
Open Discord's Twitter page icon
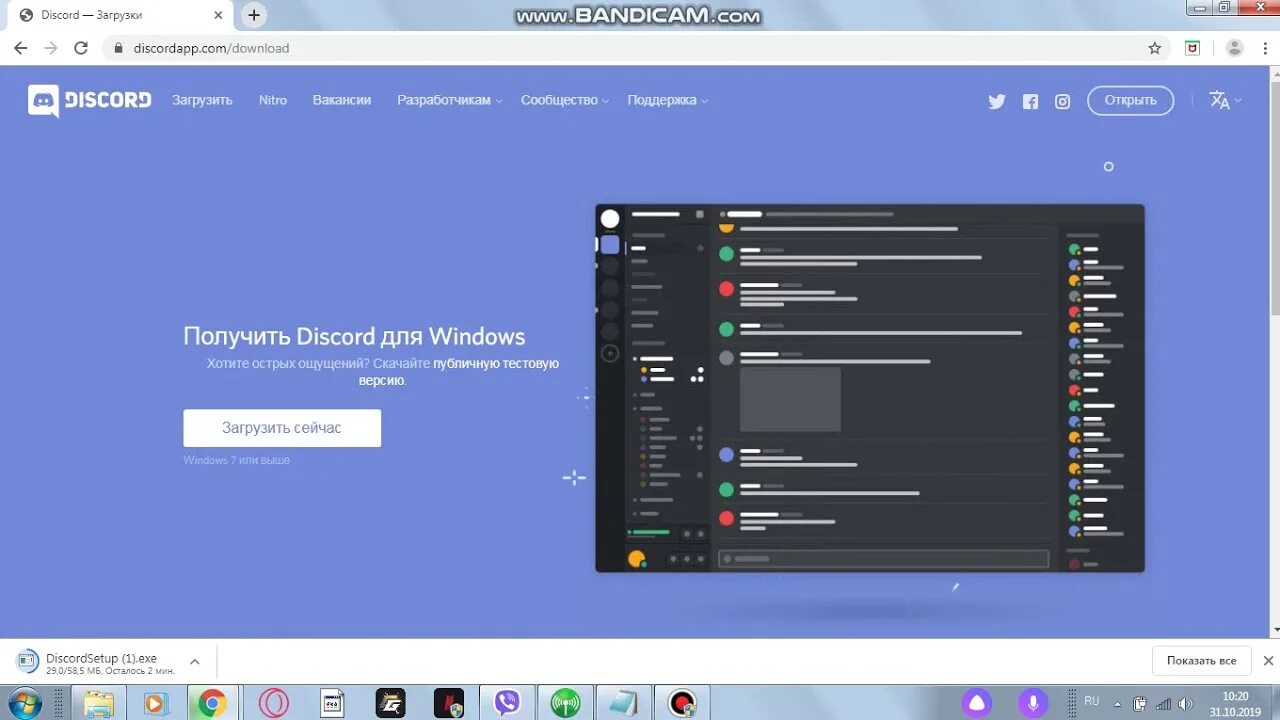pyautogui.click(x=997, y=101)
